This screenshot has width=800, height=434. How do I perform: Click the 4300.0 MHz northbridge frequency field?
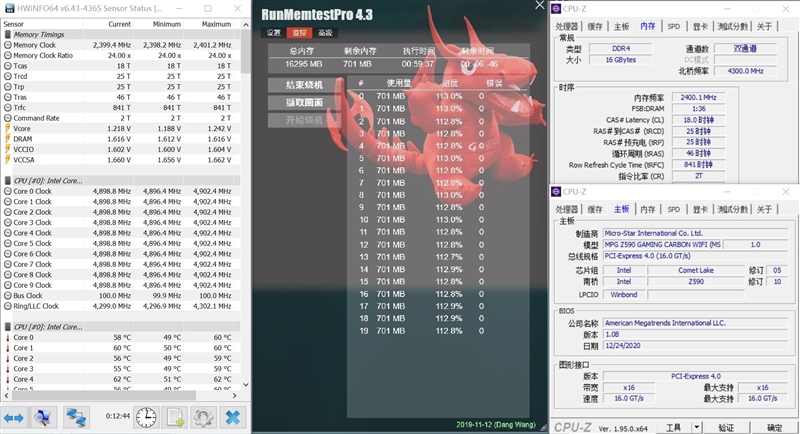pos(745,71)
